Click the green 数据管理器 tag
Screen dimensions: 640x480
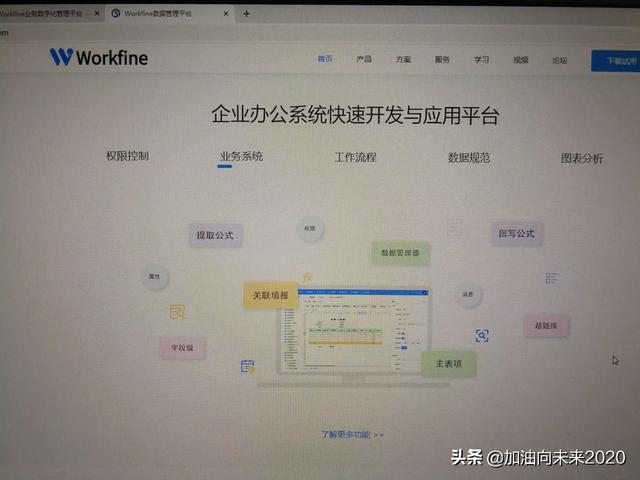click(400, 253)
